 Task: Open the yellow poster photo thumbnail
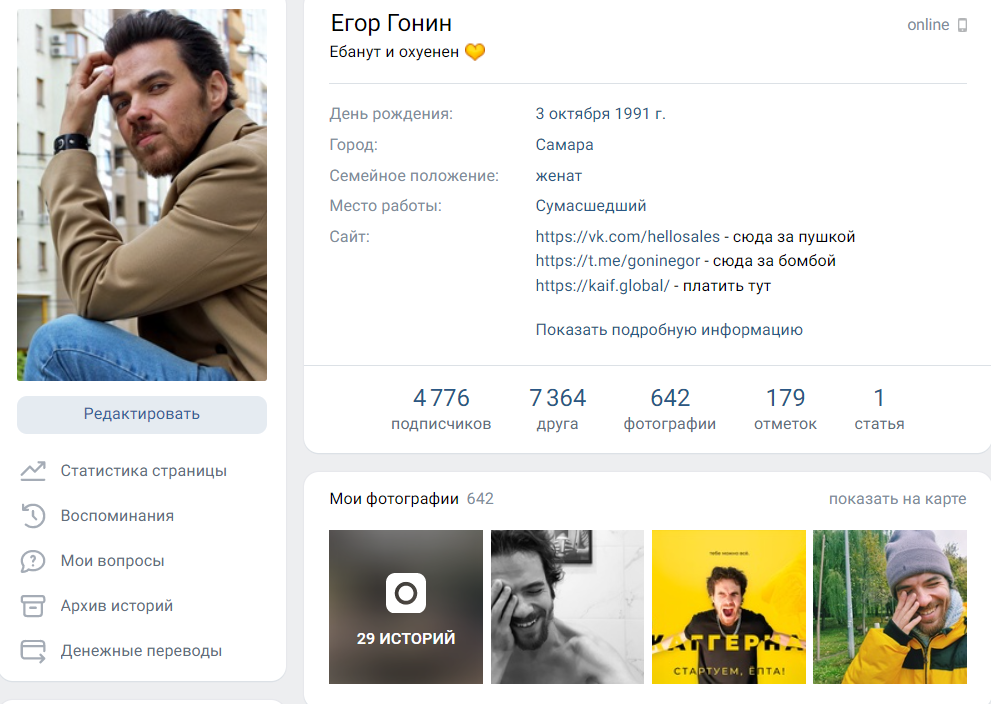[729, 607]
